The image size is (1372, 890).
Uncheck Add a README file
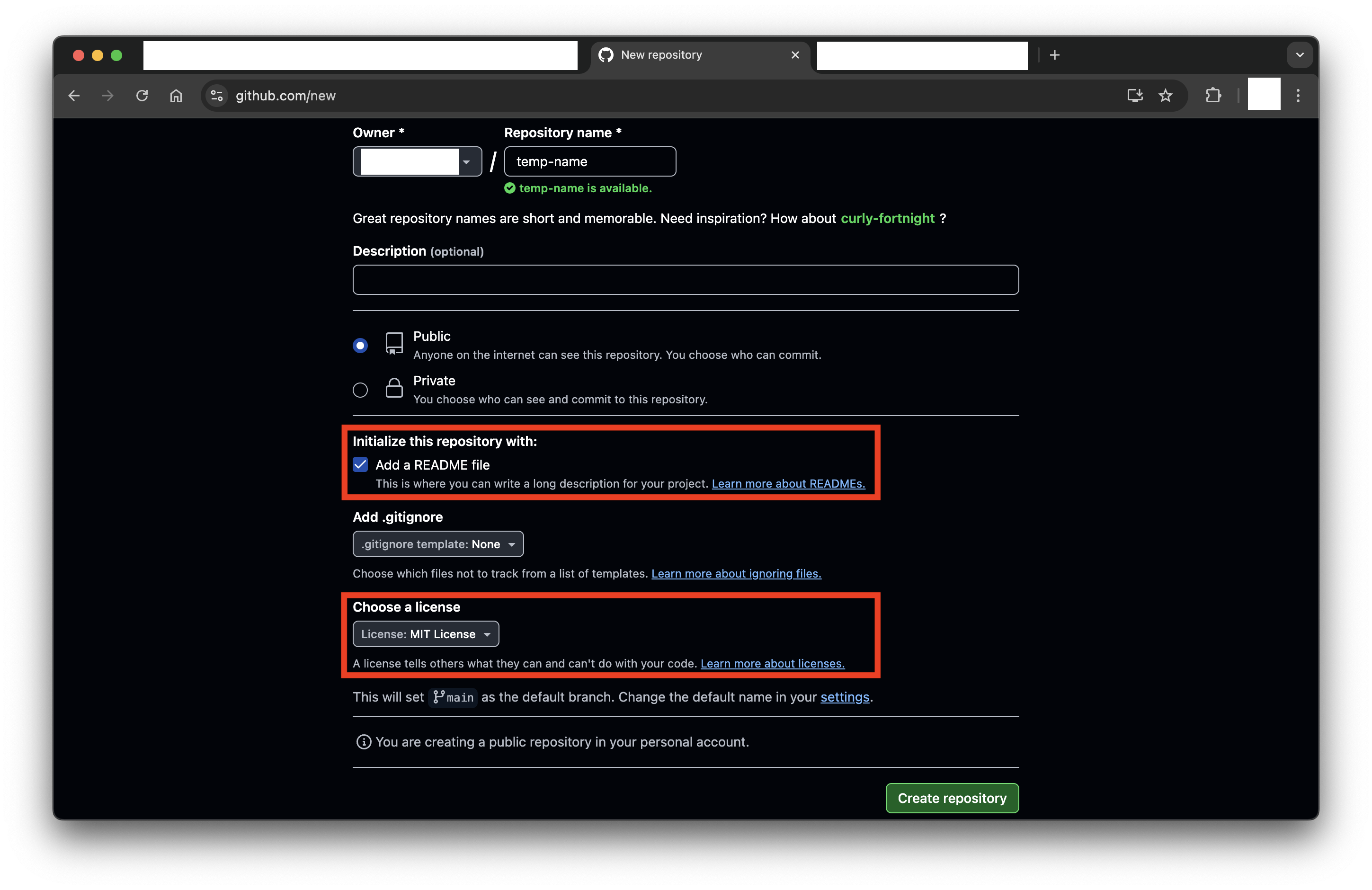(x=360, y=464)
